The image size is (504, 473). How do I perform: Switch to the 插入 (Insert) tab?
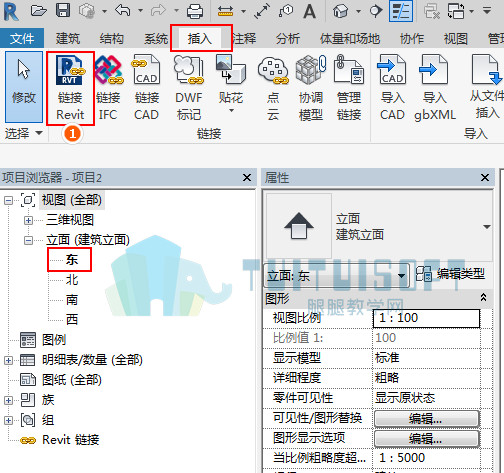200,39
